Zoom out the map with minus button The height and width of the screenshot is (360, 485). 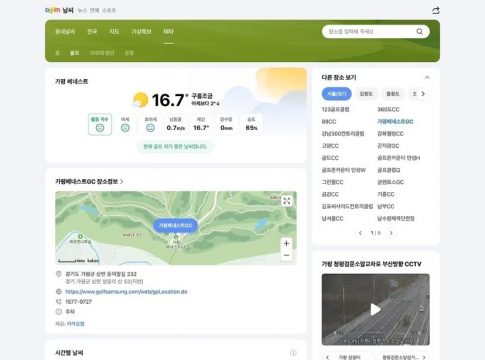click(286, 255)
